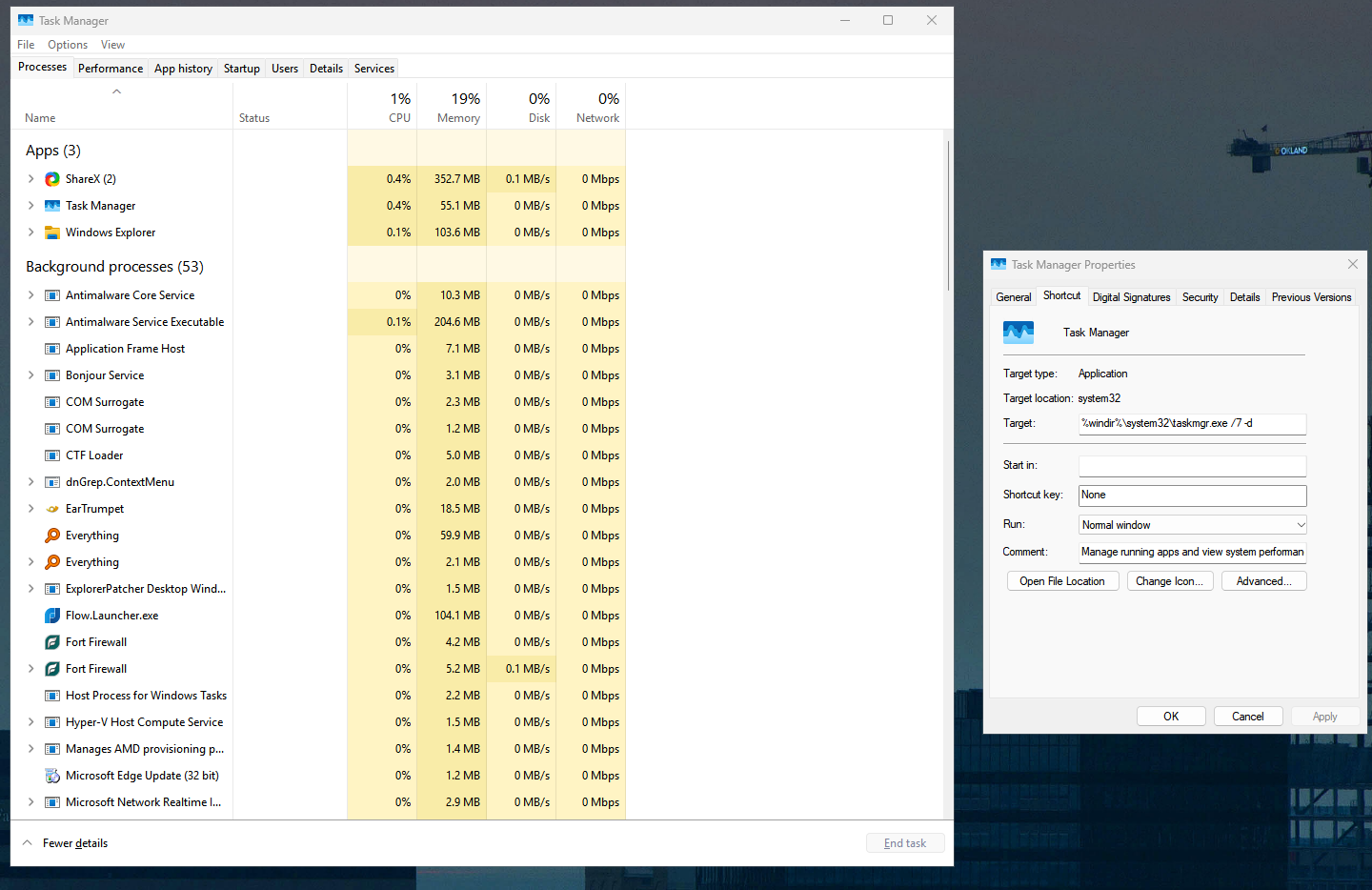Click the ExplorerPatcher Desktop Window icon
The width and height of the screenshot is (1372, 890).
click(x=52, y=589)
